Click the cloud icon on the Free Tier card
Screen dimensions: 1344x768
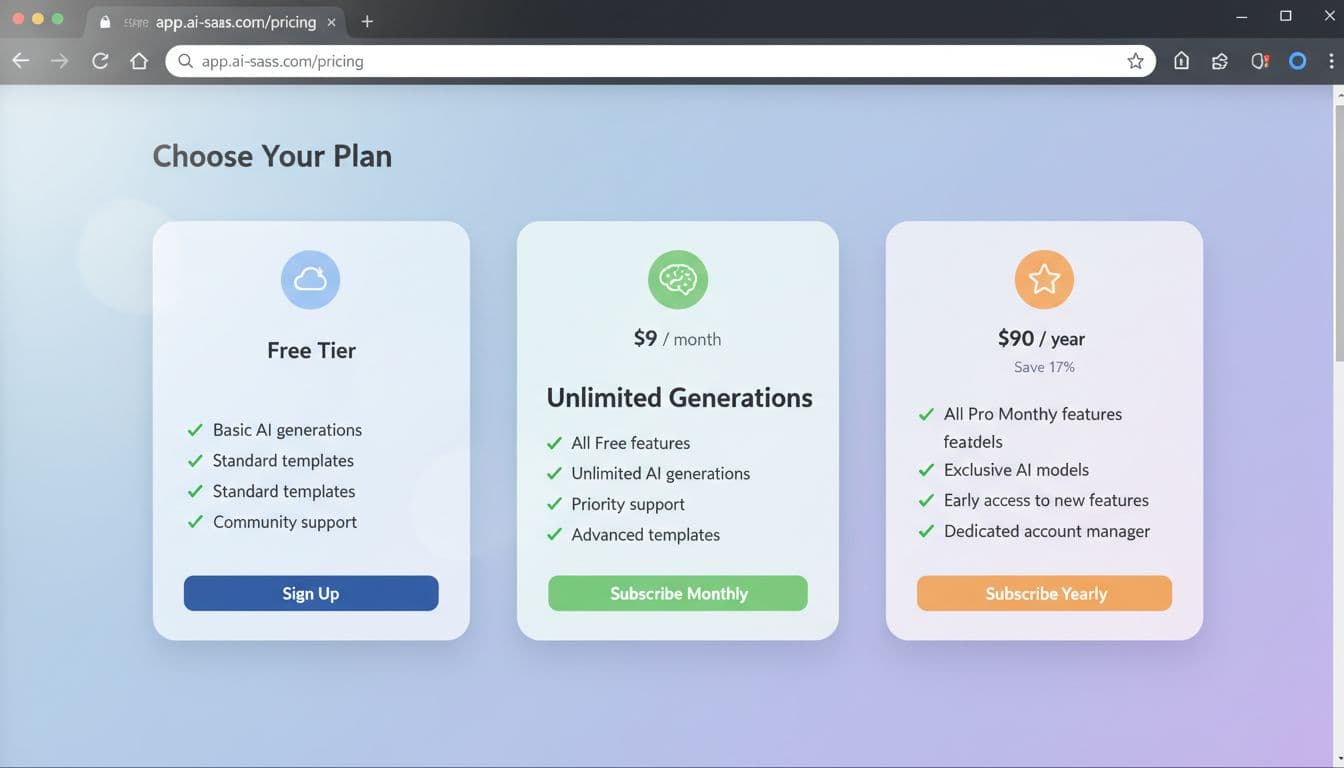310,279
